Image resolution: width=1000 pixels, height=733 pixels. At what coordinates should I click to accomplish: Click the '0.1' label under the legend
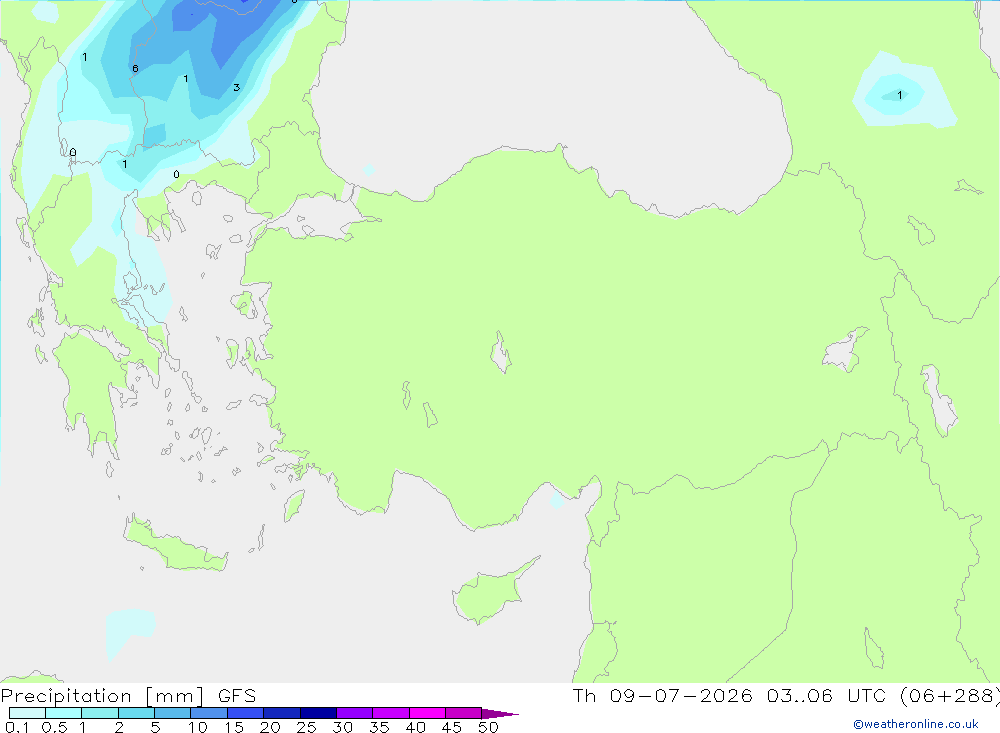click(17, 727)
